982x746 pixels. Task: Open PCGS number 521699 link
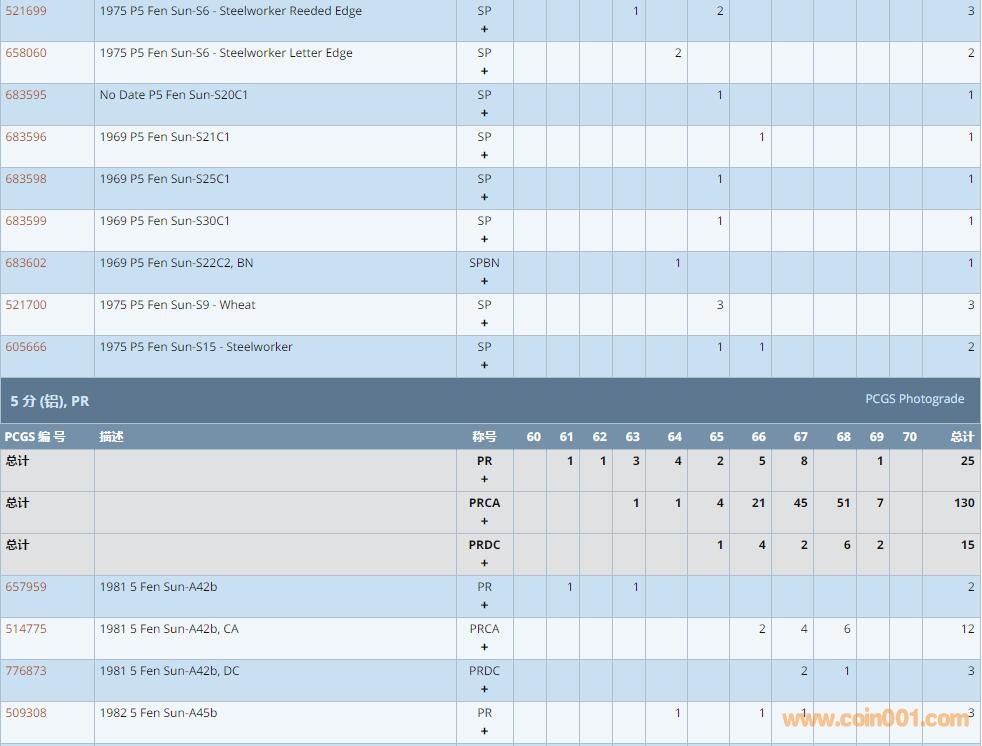coord(26,11)
